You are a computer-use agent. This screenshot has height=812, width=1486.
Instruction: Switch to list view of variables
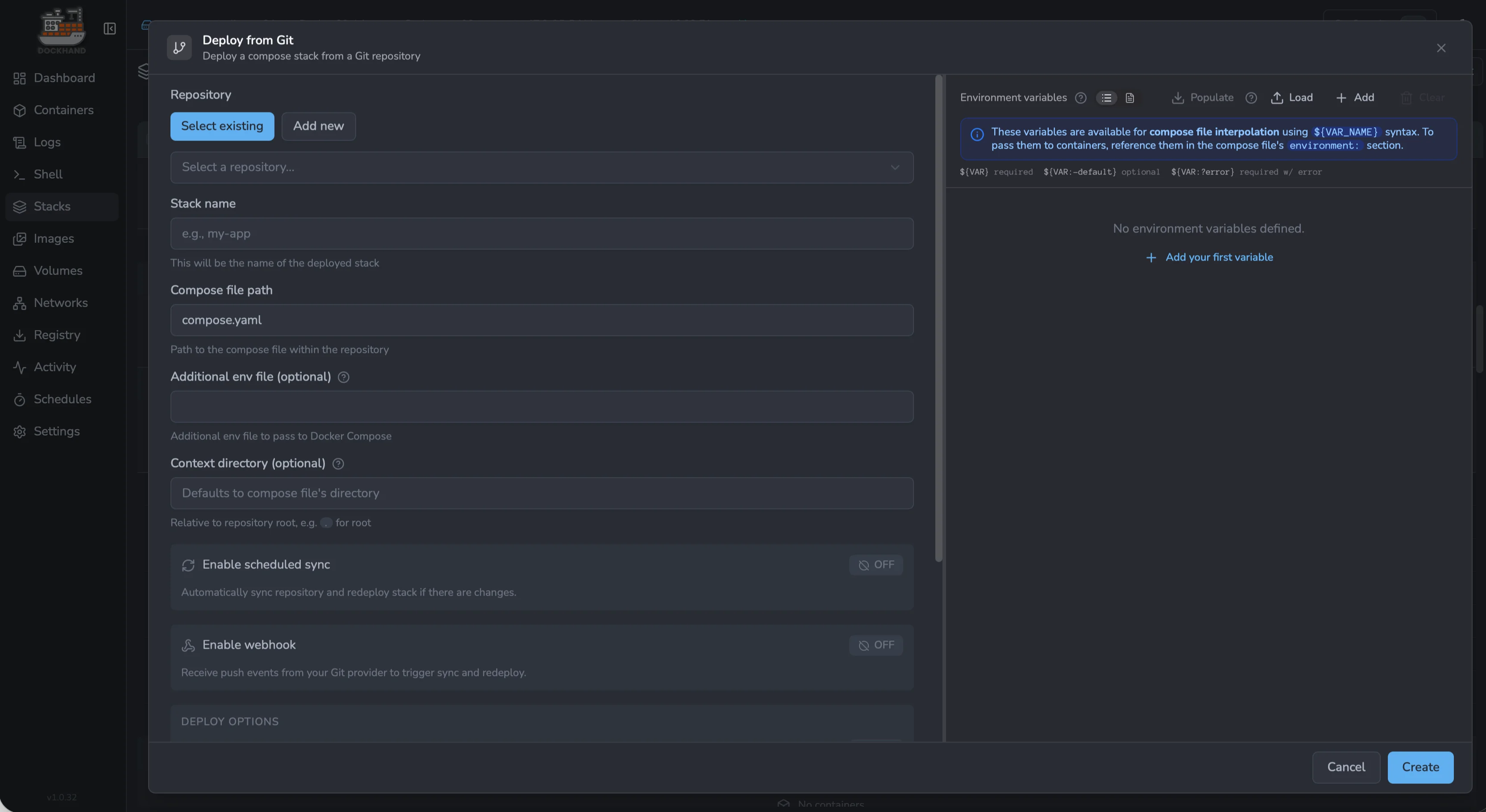coord(1106,98)
